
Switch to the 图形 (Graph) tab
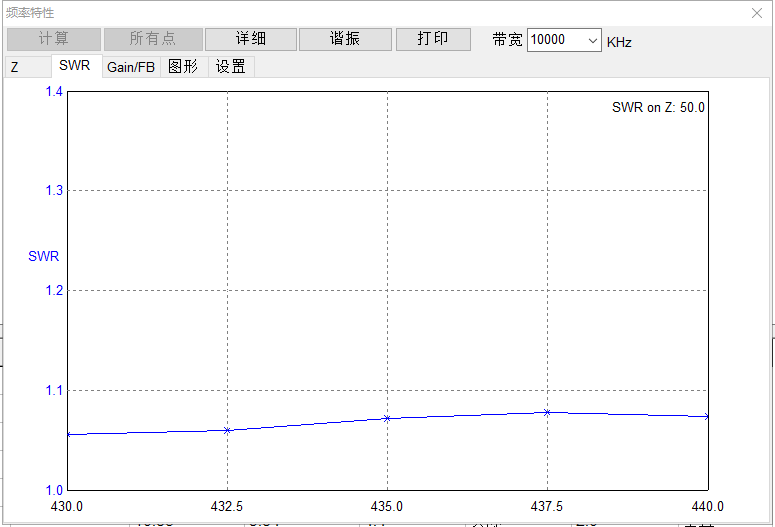[183, 67]
